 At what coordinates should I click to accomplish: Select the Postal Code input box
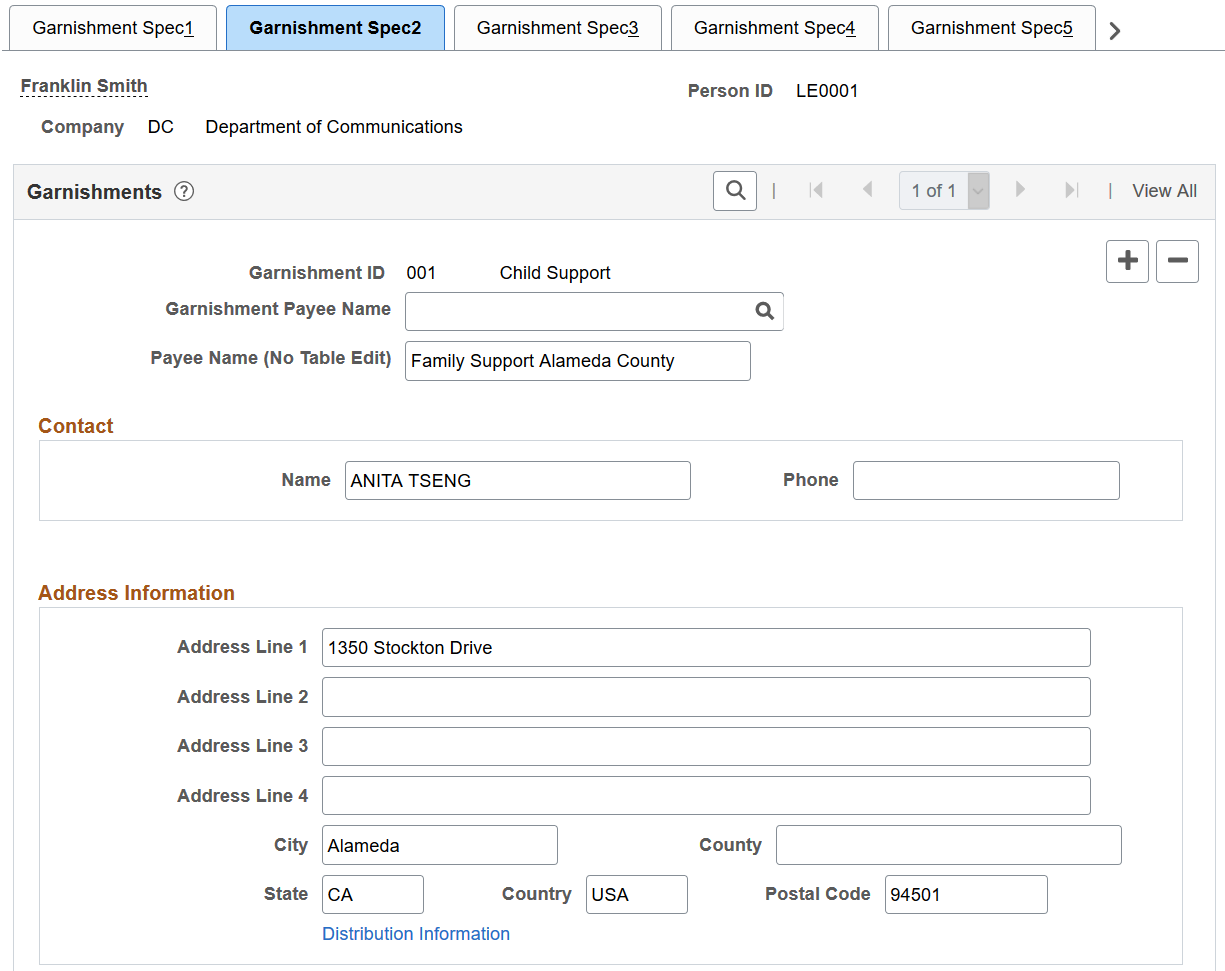point(966,895)
